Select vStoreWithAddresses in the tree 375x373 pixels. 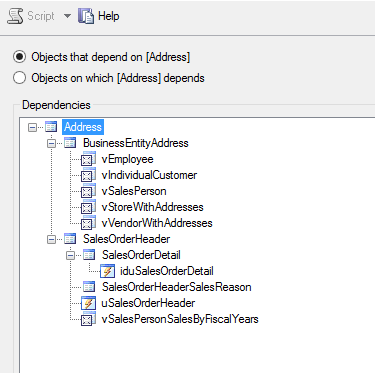pyautogui.click(x=152, y=207)
